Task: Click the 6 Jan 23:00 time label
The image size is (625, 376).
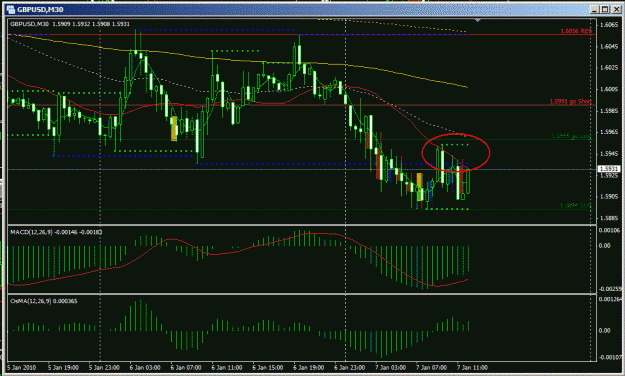Action: pos(350,367)
